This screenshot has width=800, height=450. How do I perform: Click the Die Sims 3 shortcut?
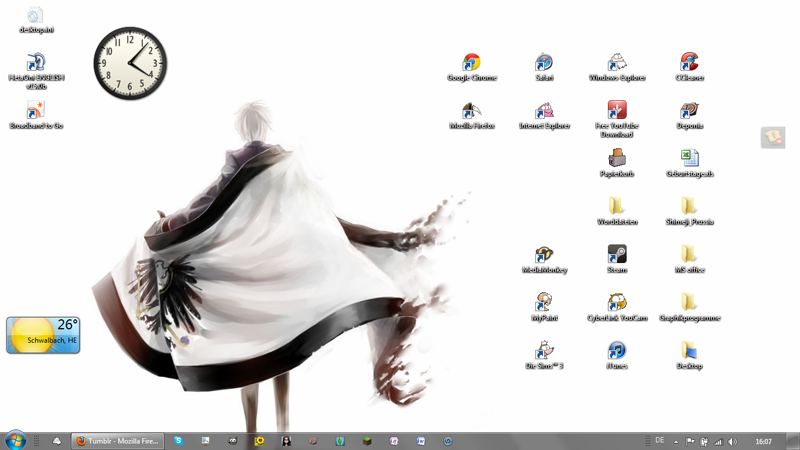tap(544, 351)
